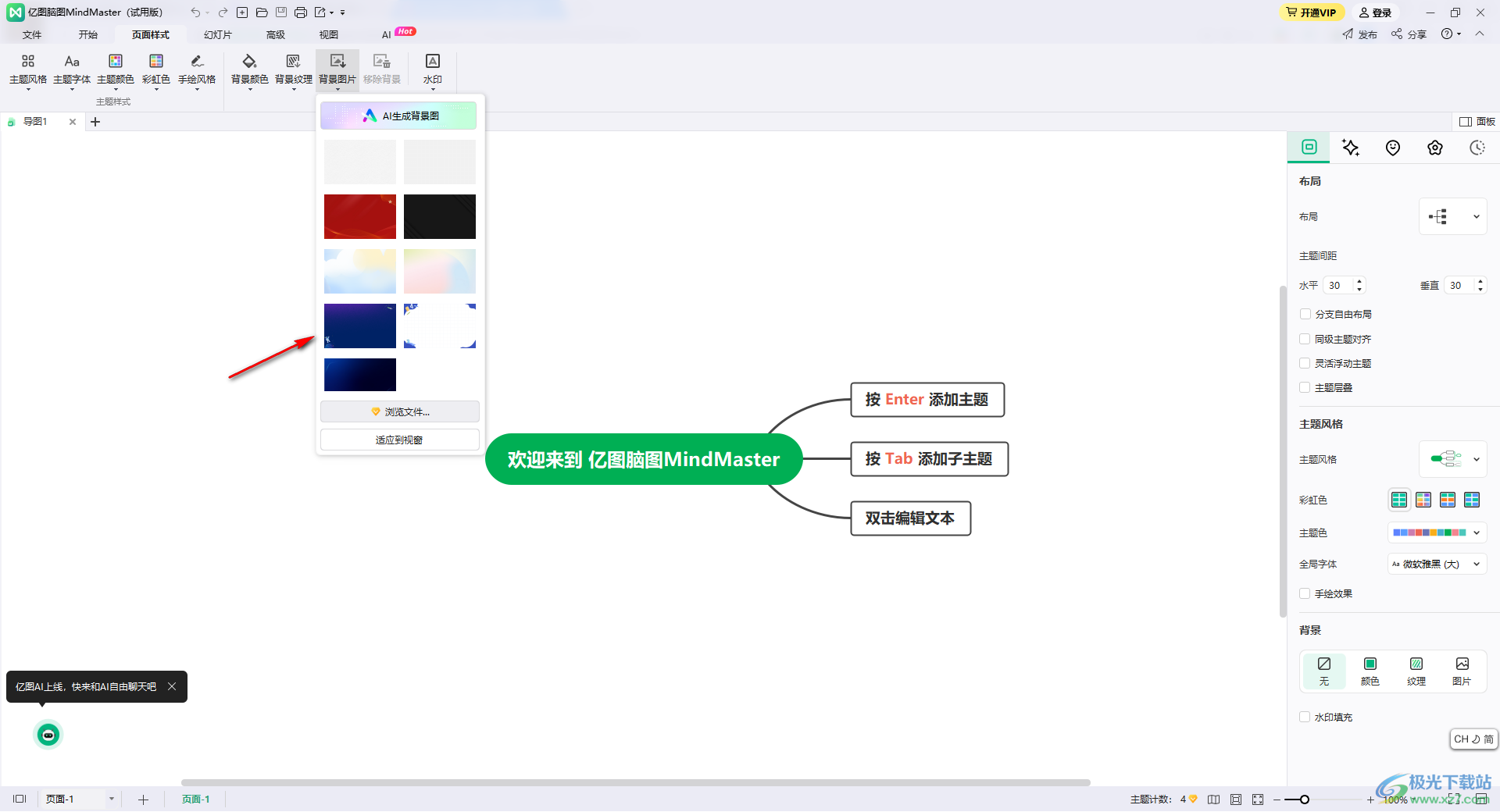The width and height of the screenshot is (1500, 812).
Task: Expand the quick access toolbar customize arrow
Action: pos(343,12)
